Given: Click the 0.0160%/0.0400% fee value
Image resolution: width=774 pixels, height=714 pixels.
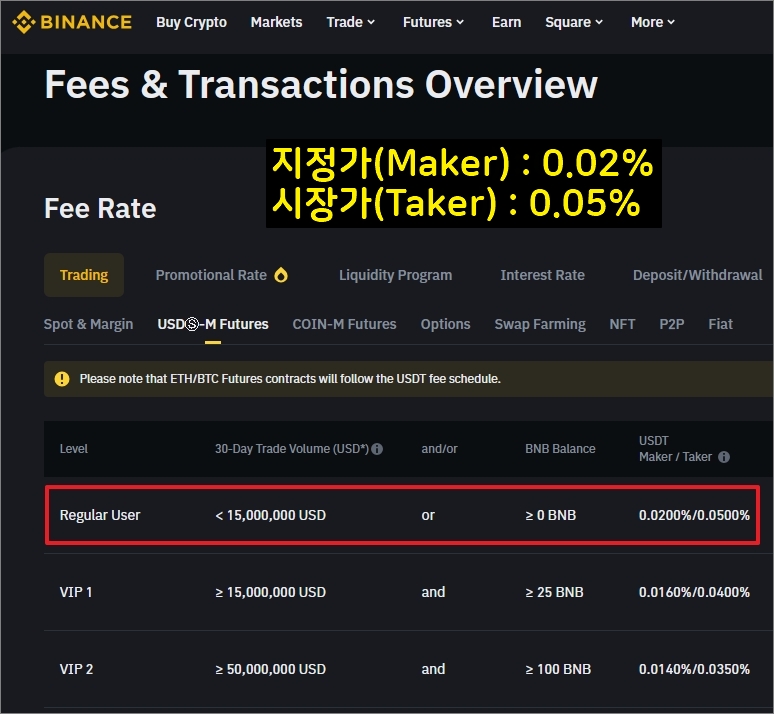Looking at the screenshot, I should [x=694, y=592].
